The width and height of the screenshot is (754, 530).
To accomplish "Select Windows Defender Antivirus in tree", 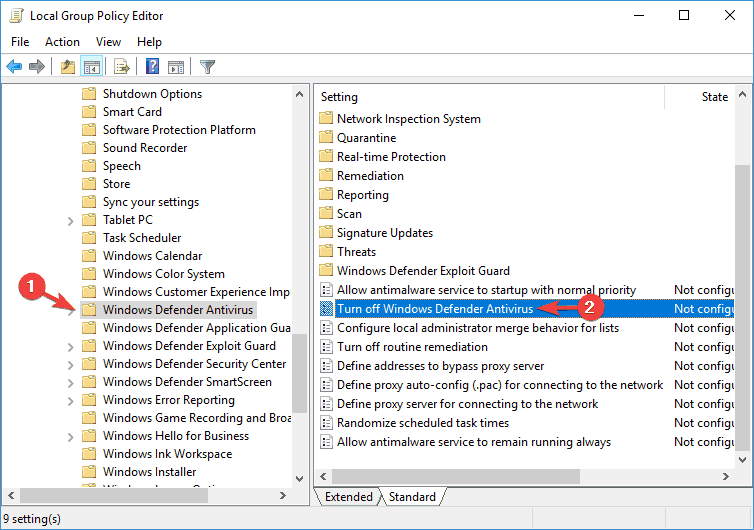I will click(x=177, y=310).
